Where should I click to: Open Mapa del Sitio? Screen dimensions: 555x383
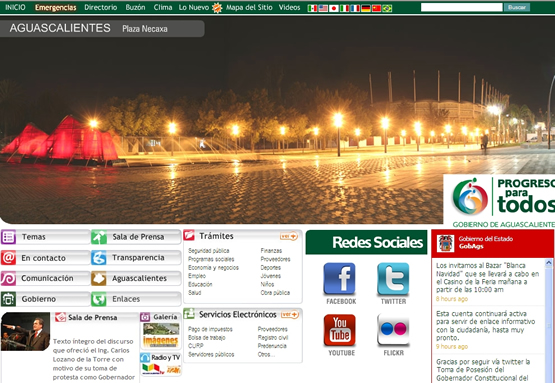coord(249,7)
